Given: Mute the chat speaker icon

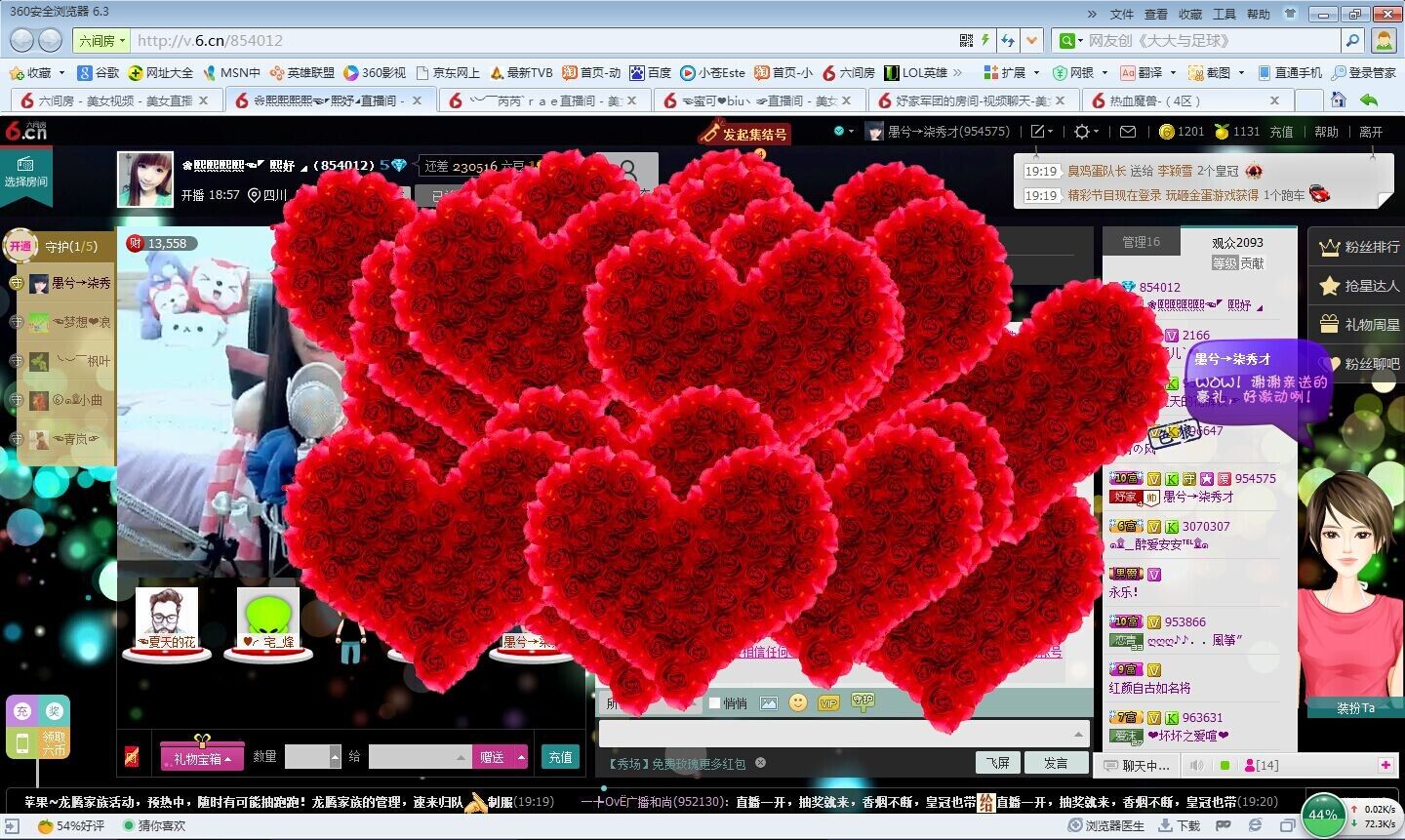Looking at the screenshot, I should [x=1197, y=765].
